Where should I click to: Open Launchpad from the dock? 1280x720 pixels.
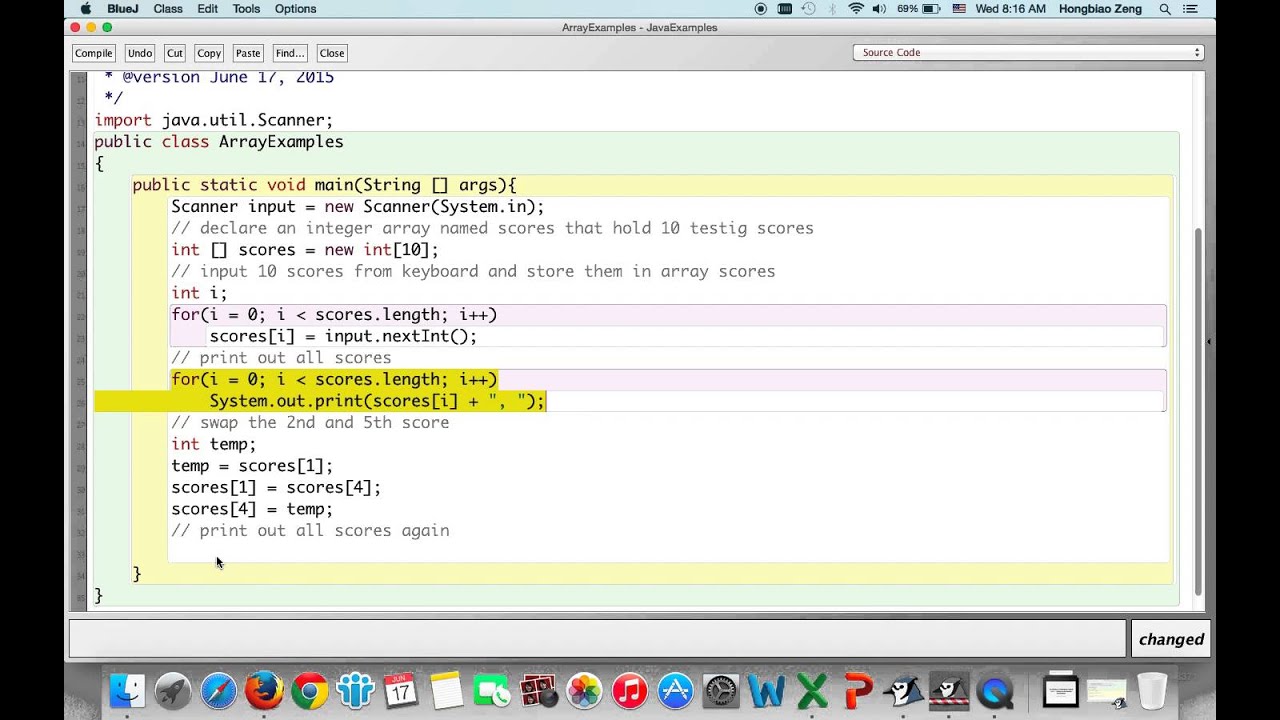coord(173,691)
